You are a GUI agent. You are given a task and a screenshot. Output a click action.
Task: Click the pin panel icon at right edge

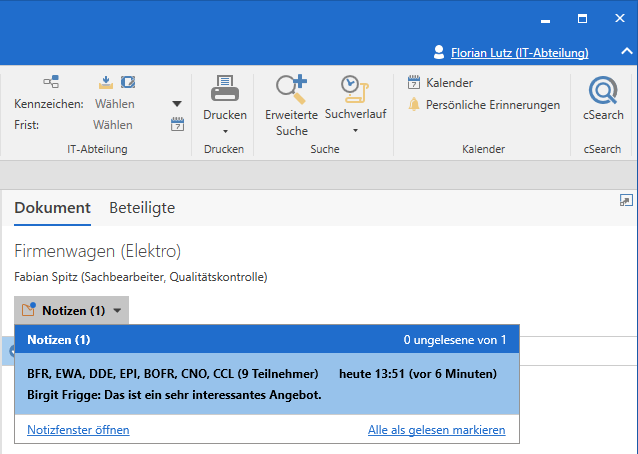pyautogui.click(x=626, y=200)
